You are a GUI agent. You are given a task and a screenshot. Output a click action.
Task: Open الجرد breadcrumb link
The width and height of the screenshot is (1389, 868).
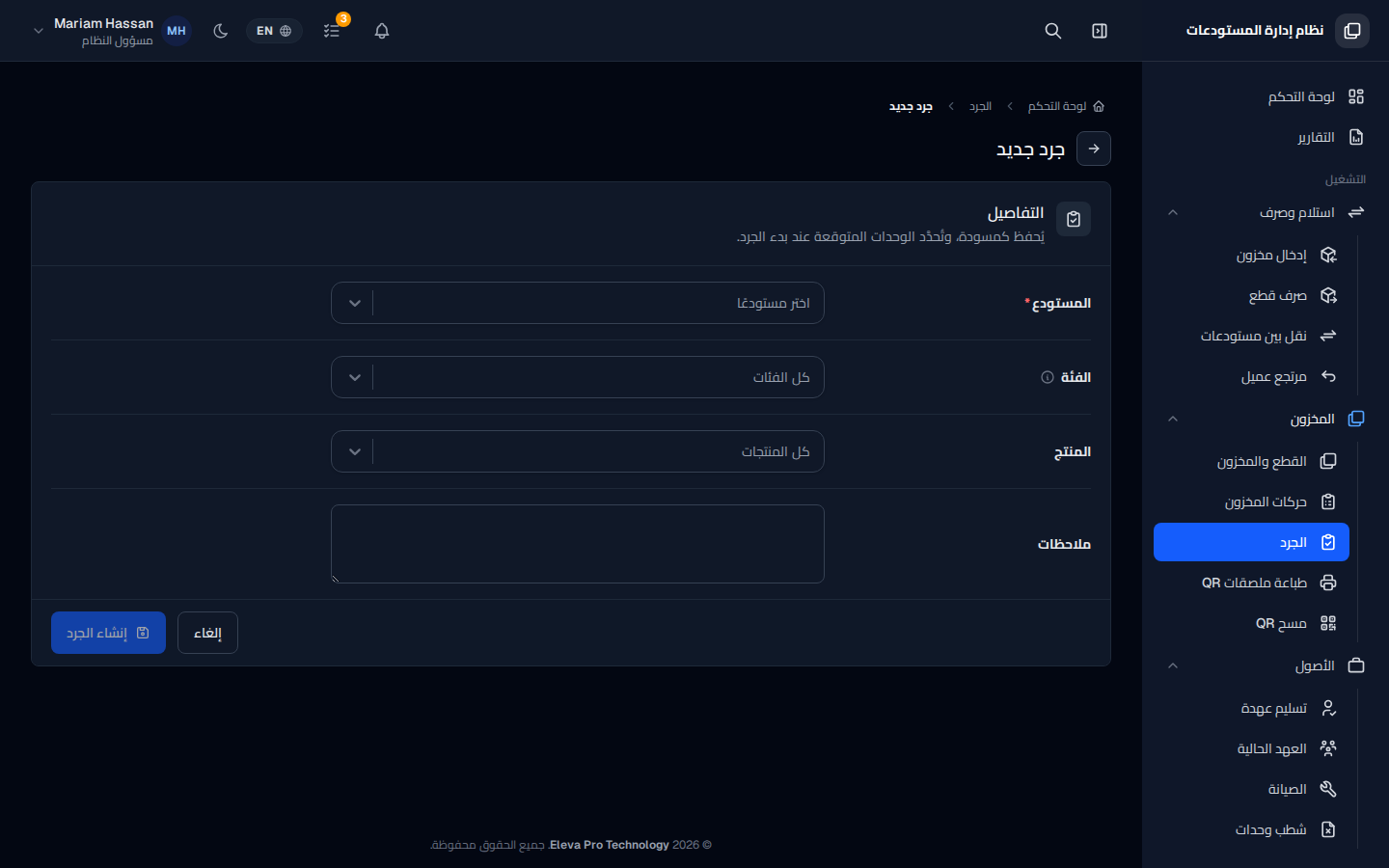[980, 106]
